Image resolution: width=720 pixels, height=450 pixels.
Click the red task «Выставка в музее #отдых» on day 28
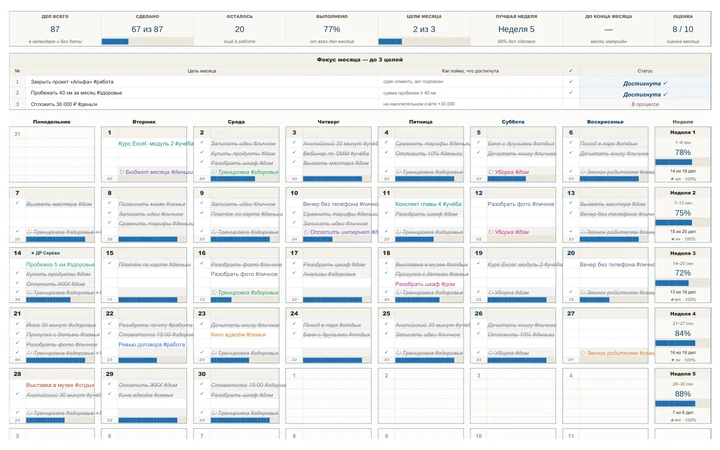pyautogui.click(x=60, y=385)
